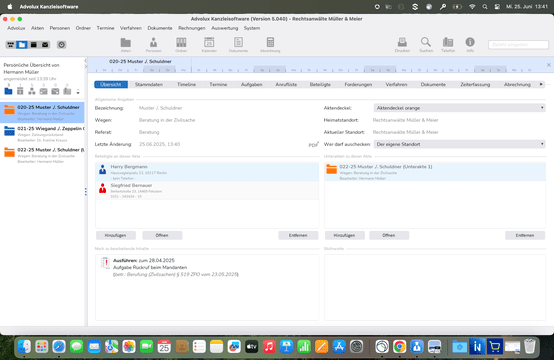This screenshot has width=554, height=360.
Task: Switch sidebar to folder view toggle
Action: point(22,45)
